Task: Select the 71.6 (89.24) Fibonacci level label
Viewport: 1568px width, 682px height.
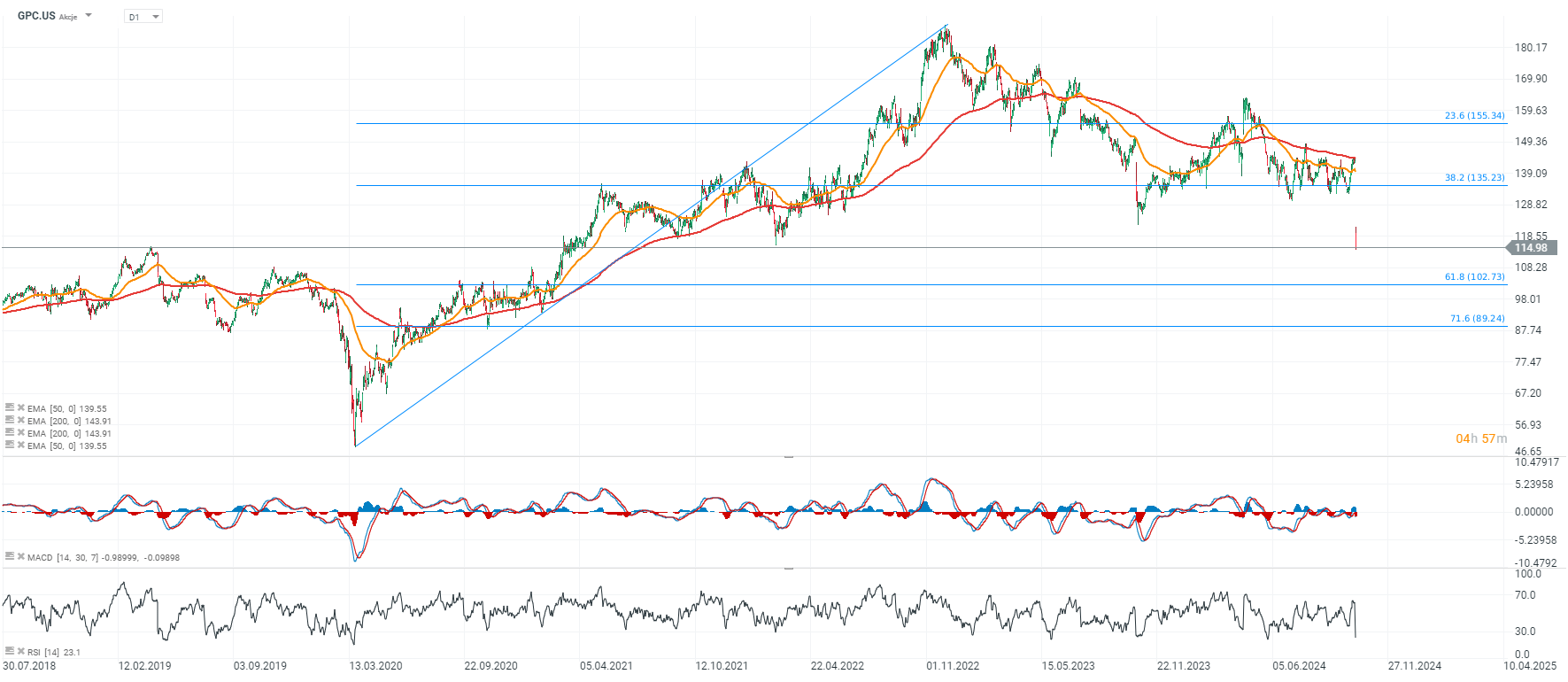Action: tap(1477, 318)
